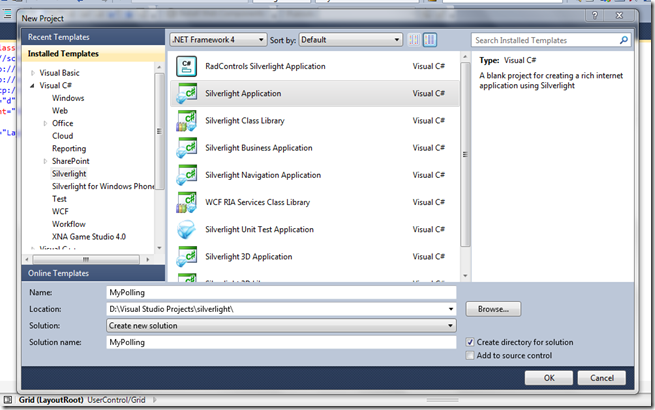655x410 pixels.
Task: Select Silverlight Business Application template name
Action: (259, 148)
